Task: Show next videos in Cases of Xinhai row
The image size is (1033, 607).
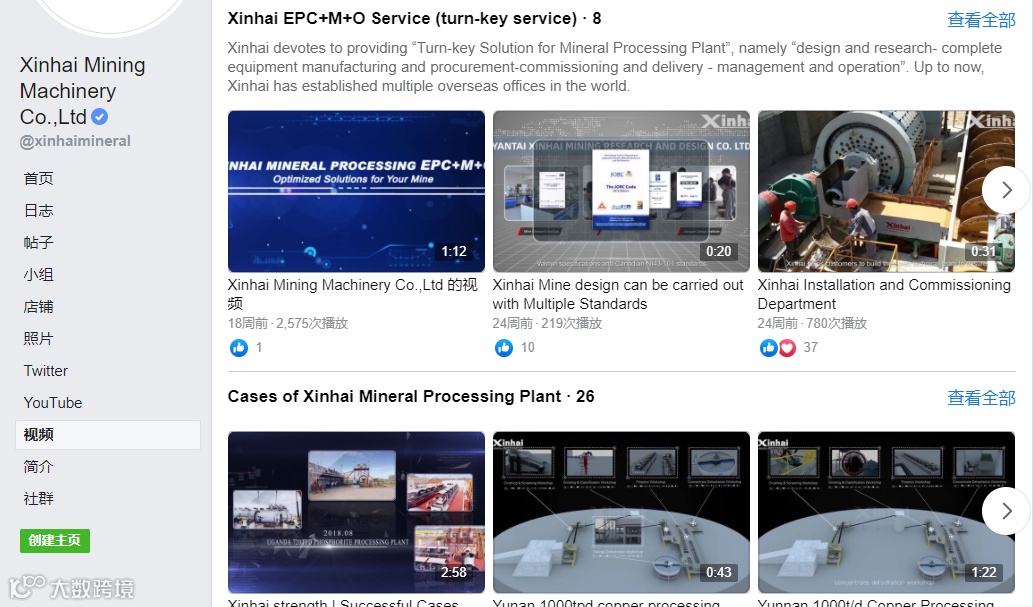Action: tap(1006, 511)
